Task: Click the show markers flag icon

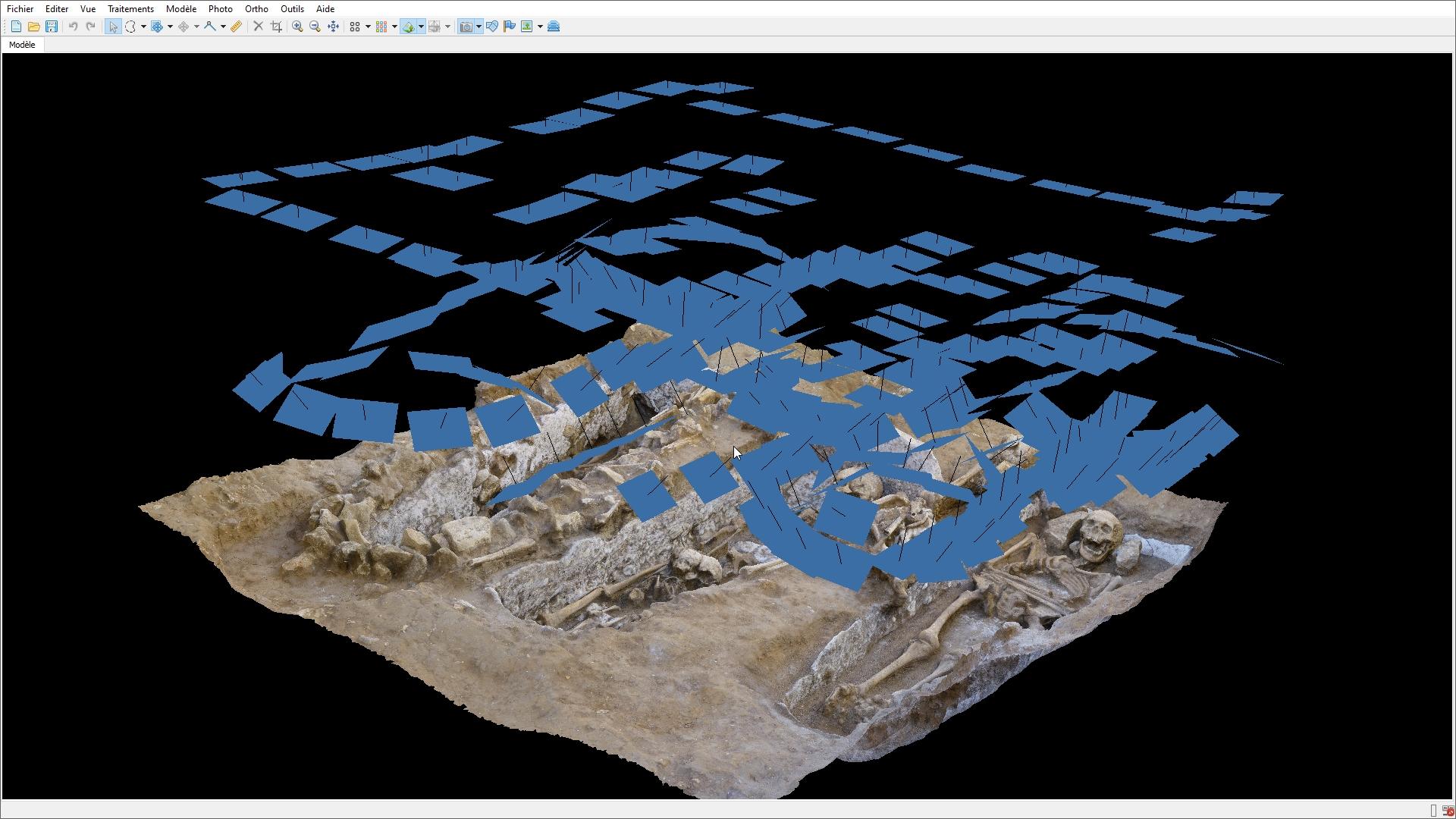Action: click(510, 27)
